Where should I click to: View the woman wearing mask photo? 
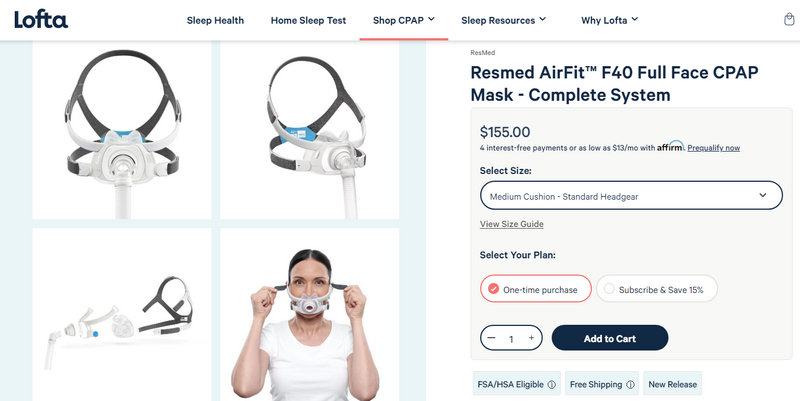click(310, 314)
